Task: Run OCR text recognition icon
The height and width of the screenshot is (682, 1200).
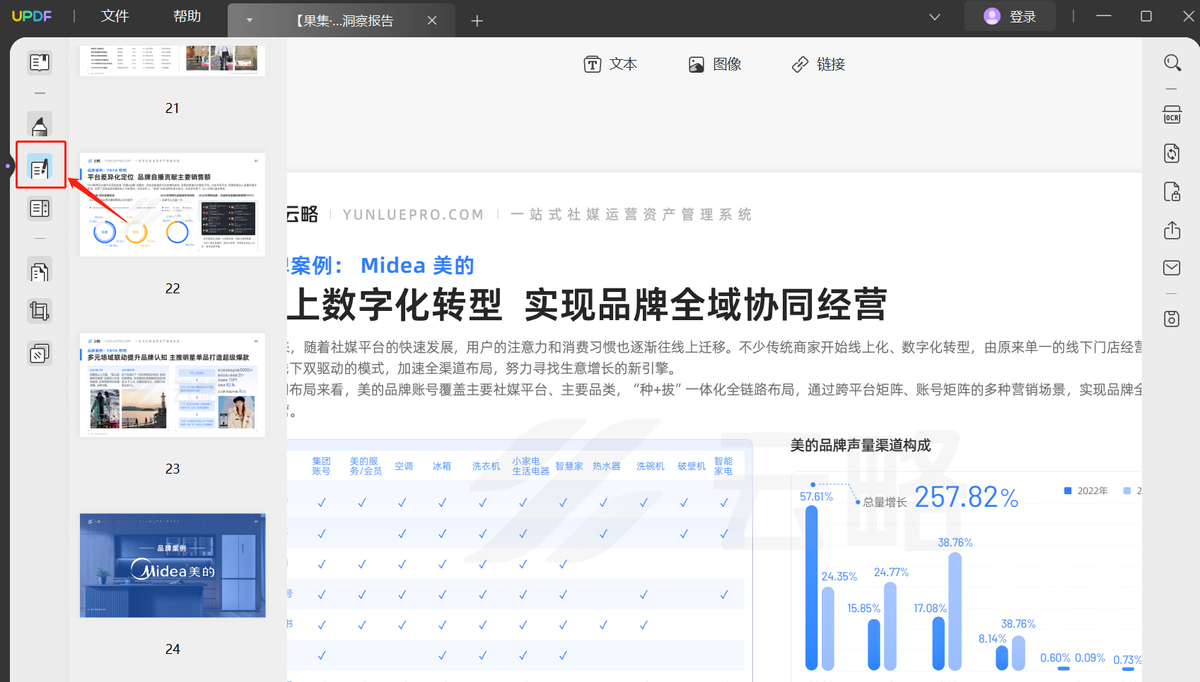Action: click(x=1172, y=115)
